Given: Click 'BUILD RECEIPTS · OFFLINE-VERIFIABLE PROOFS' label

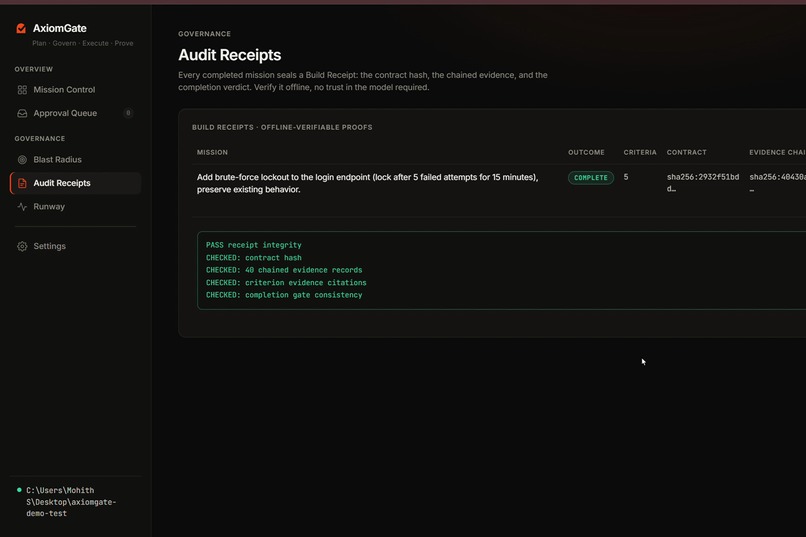Looking at the screenshot, I should pyautogui.click(x=282, y=127).
